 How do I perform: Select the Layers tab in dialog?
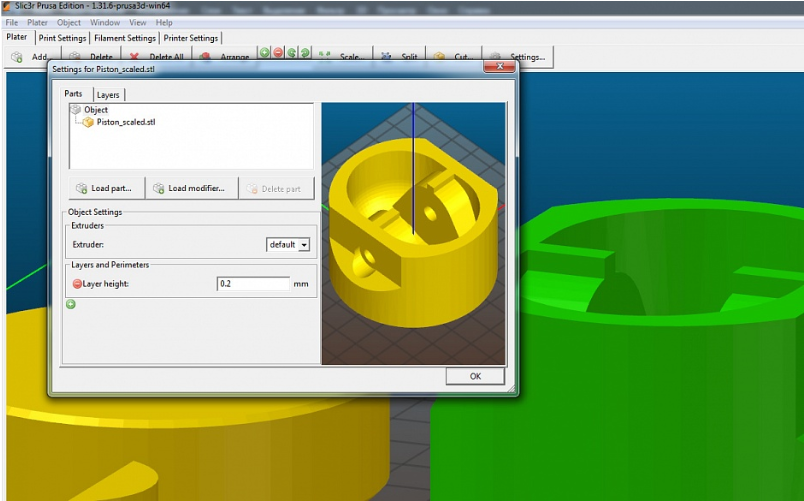108,95
